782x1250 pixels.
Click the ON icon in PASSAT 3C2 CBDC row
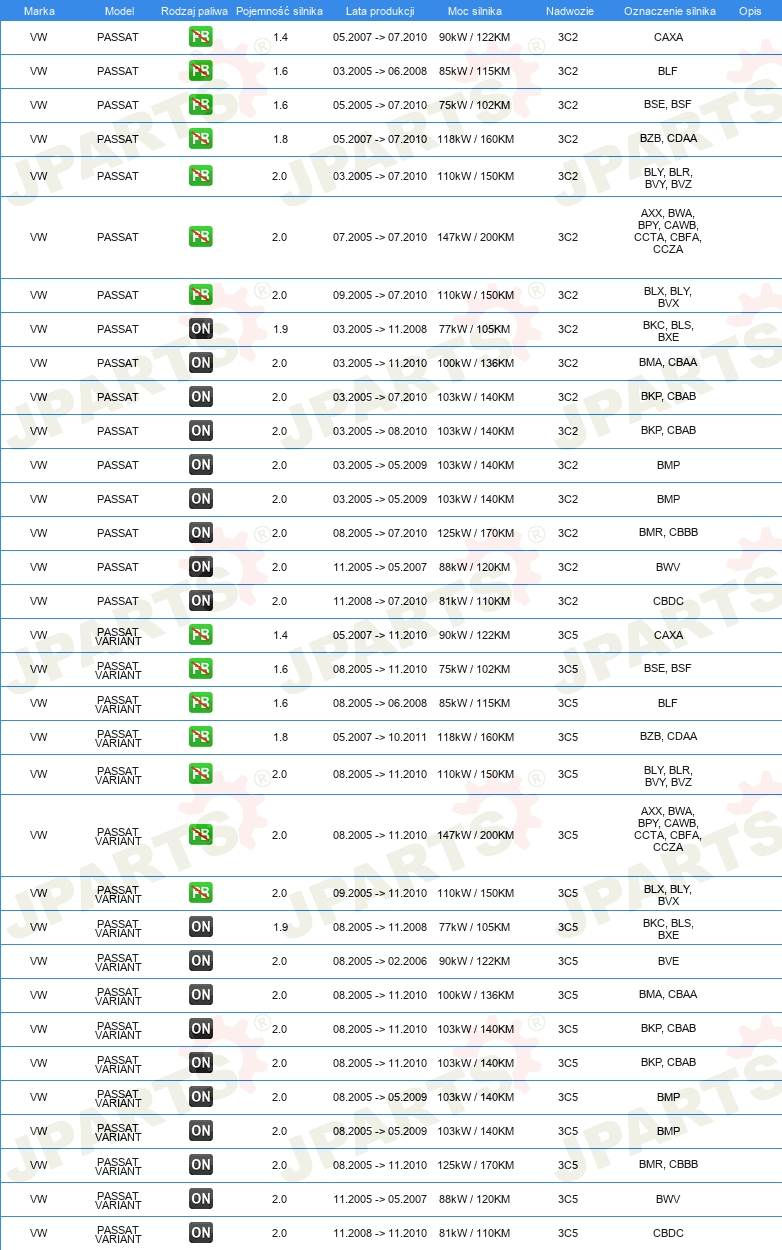tap(201, 601)
